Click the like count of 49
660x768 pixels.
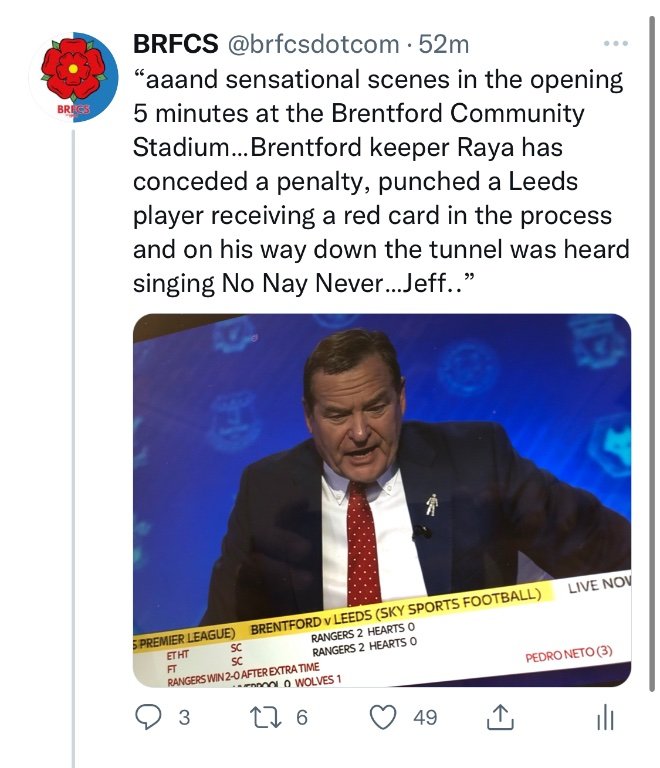(425, 718)
